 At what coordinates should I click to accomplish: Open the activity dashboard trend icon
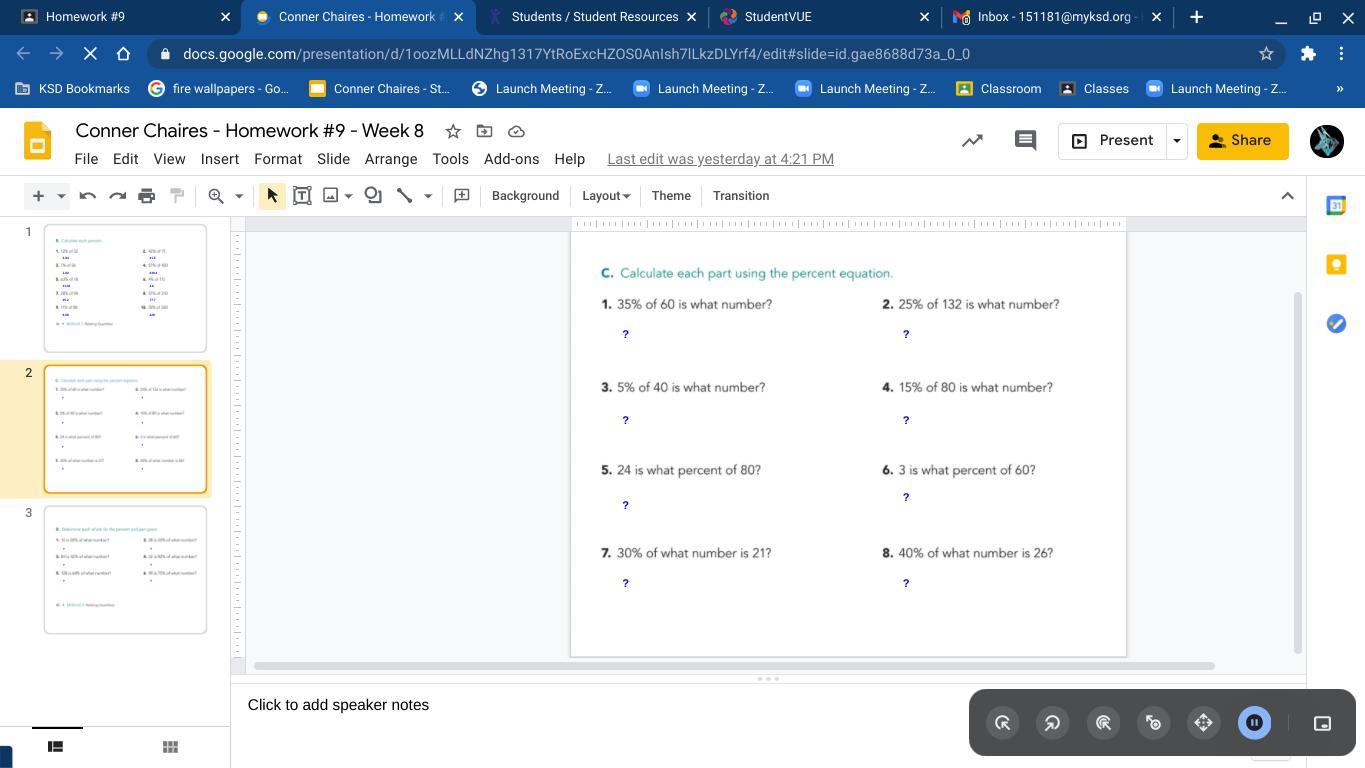point(972,141)
